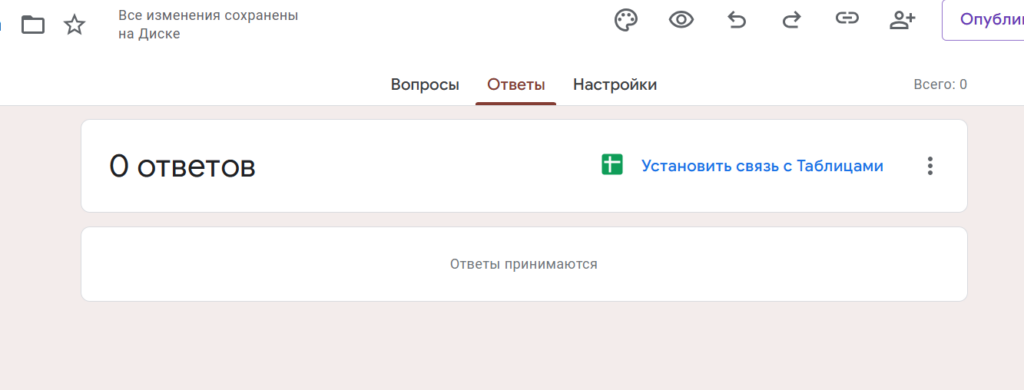Click the Все изменения сохранены на Диске status
1024x390 pixels.
(208, 25)
